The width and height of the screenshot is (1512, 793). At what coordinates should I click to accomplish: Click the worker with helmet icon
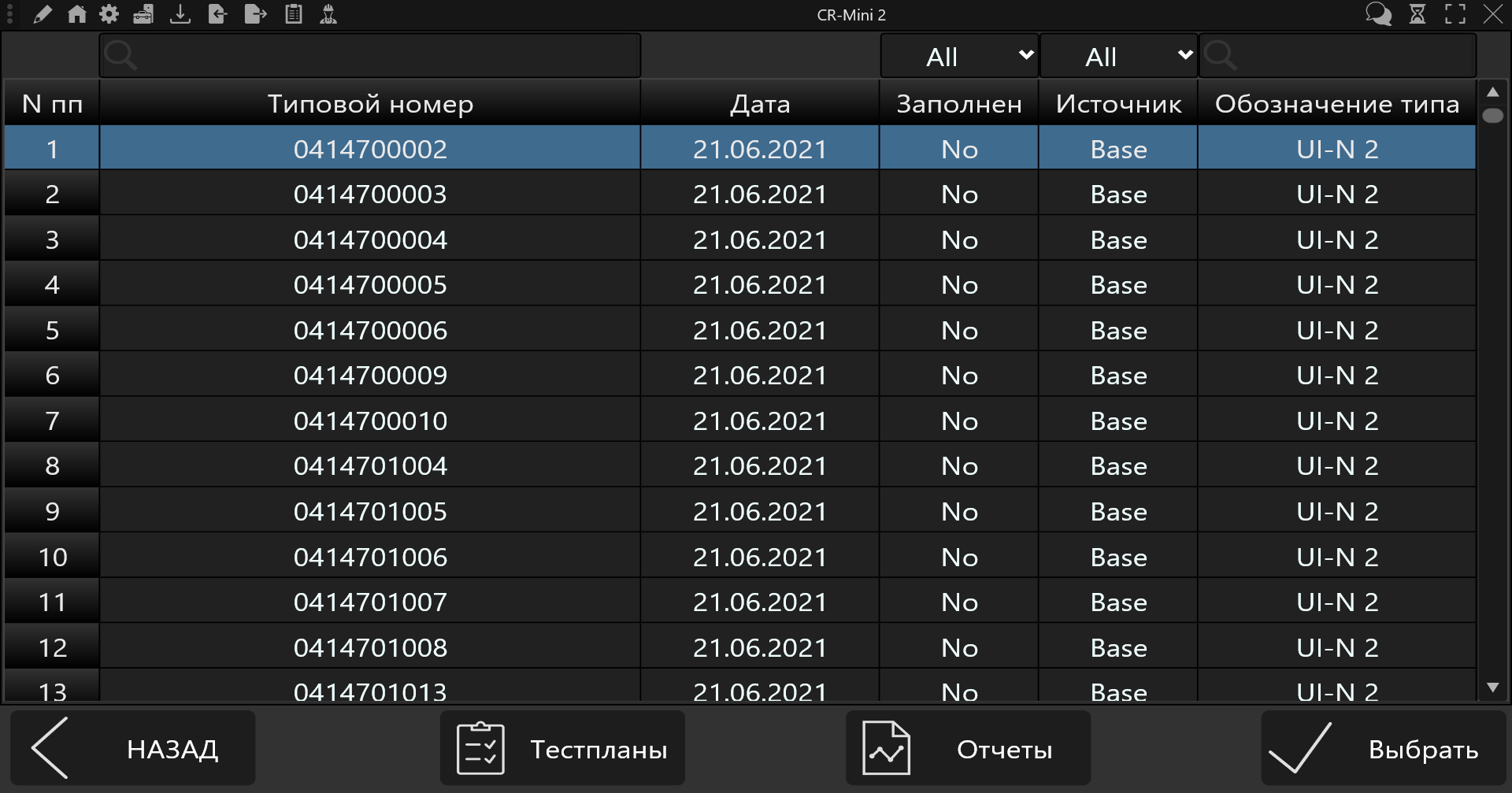(x=328, y=14)
